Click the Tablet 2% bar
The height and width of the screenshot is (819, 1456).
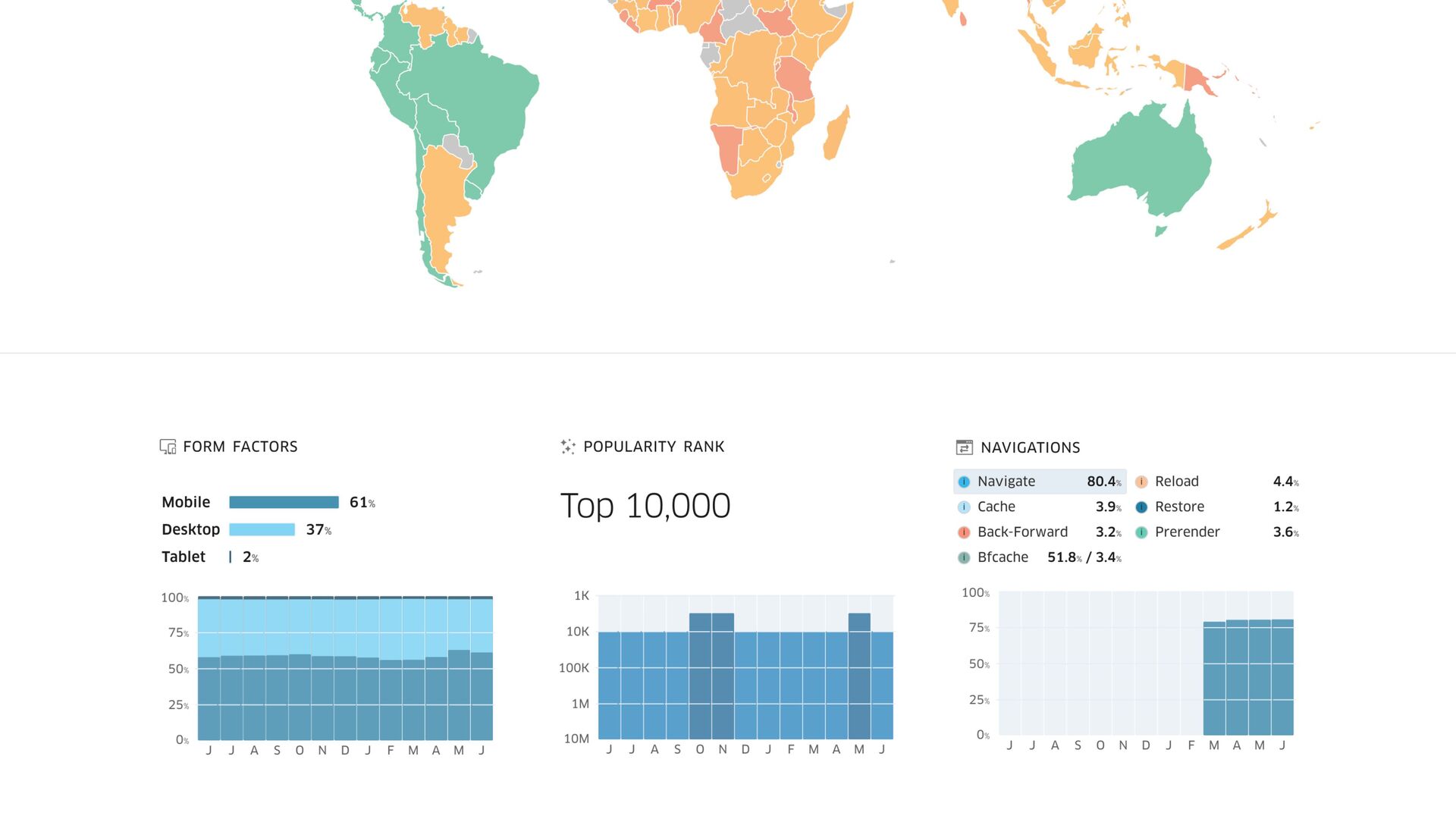pyautogui.click(x=230, y=557)
